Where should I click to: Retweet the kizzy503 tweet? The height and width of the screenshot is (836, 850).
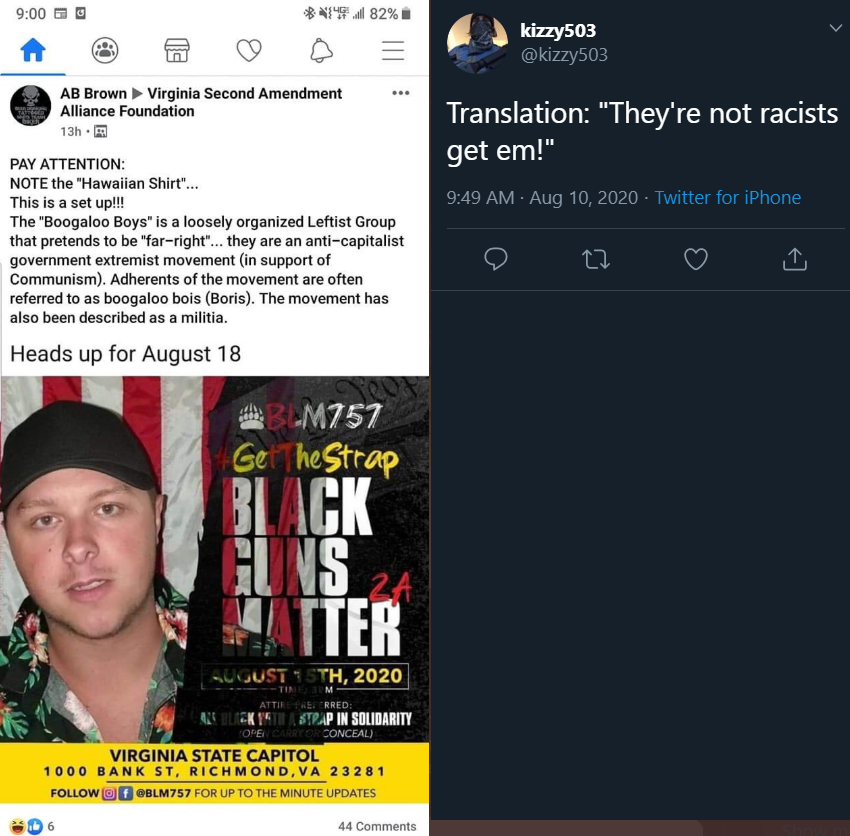point(596,259)
